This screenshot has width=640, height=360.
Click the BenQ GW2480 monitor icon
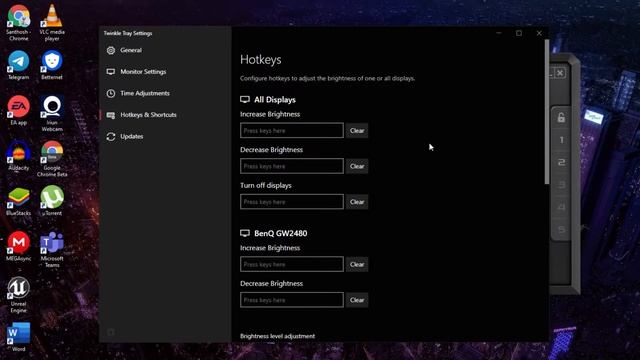click(245, 233)
